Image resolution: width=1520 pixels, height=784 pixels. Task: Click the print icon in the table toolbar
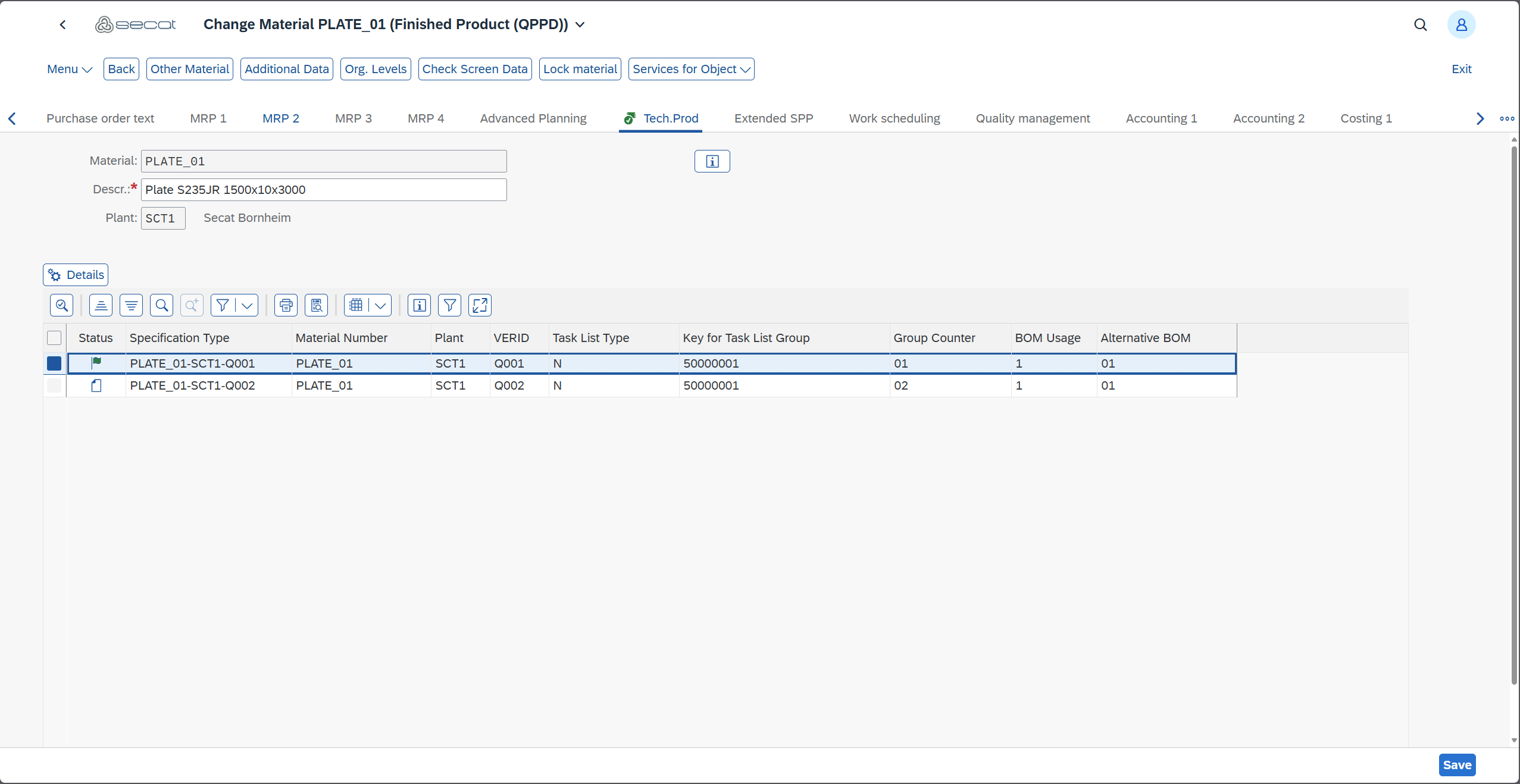point(286,306)
